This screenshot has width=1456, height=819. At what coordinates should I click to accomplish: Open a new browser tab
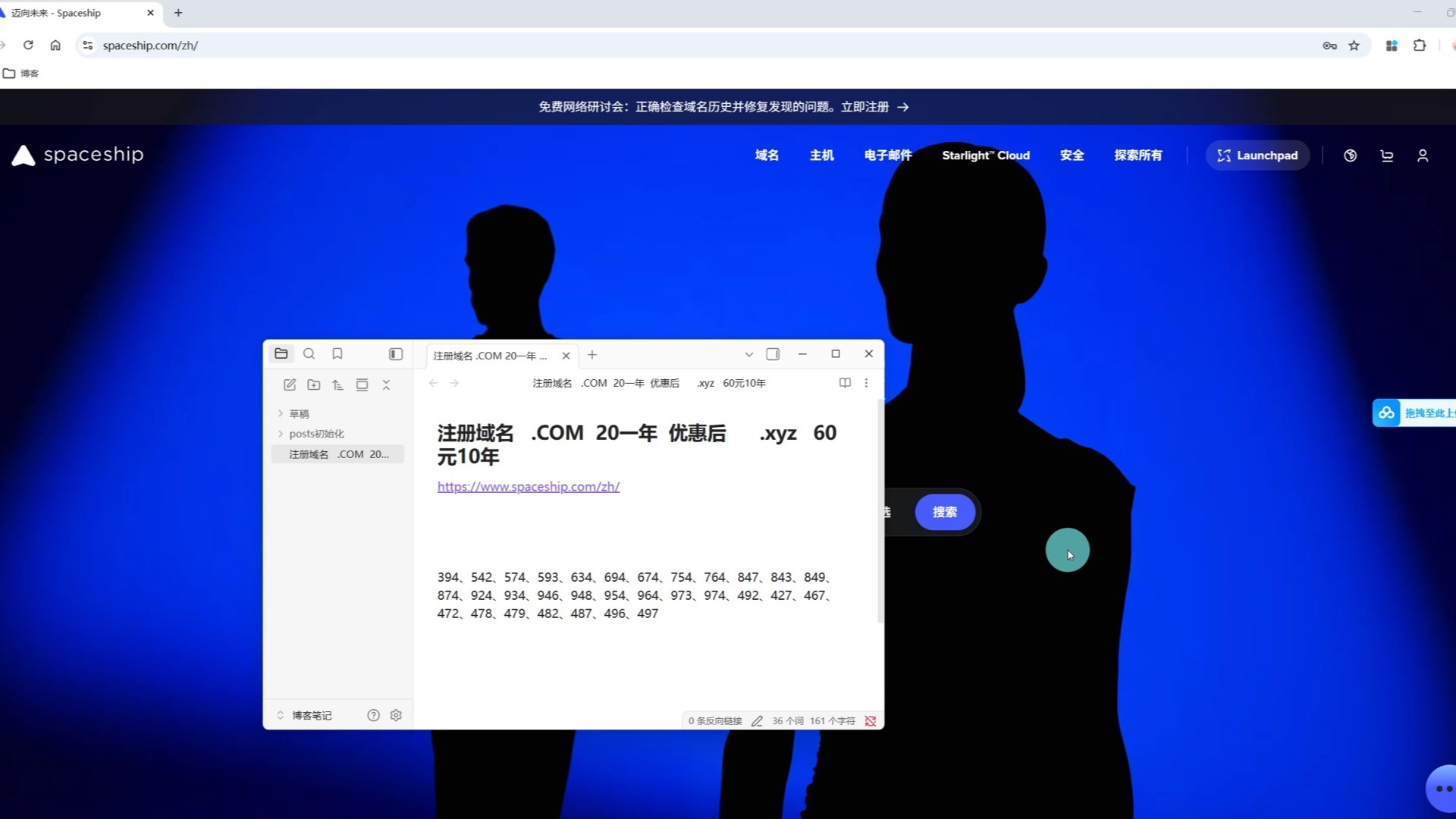178,13
